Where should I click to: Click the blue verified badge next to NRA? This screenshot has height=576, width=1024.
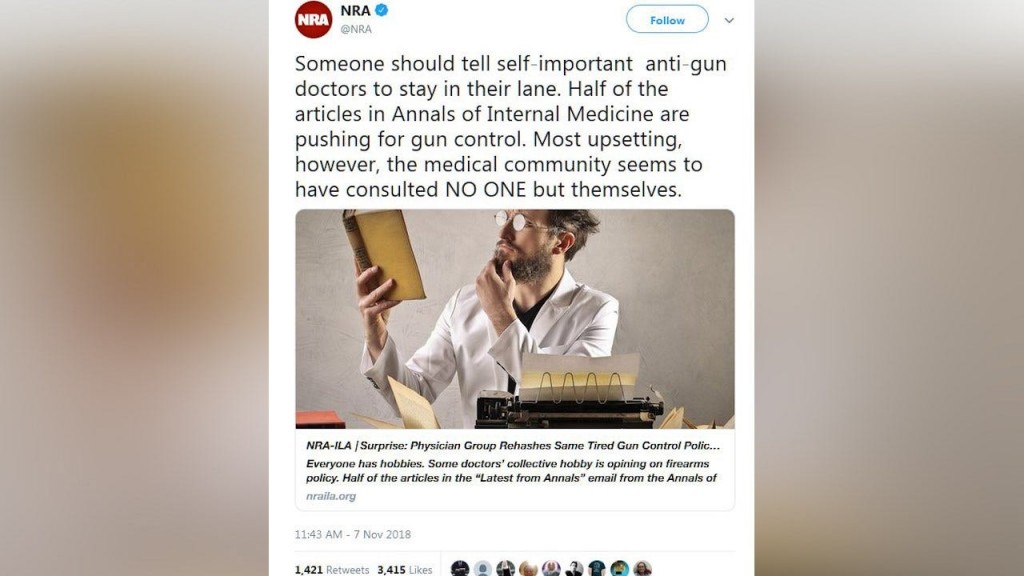pyautogui.click(x=381, y=10)
